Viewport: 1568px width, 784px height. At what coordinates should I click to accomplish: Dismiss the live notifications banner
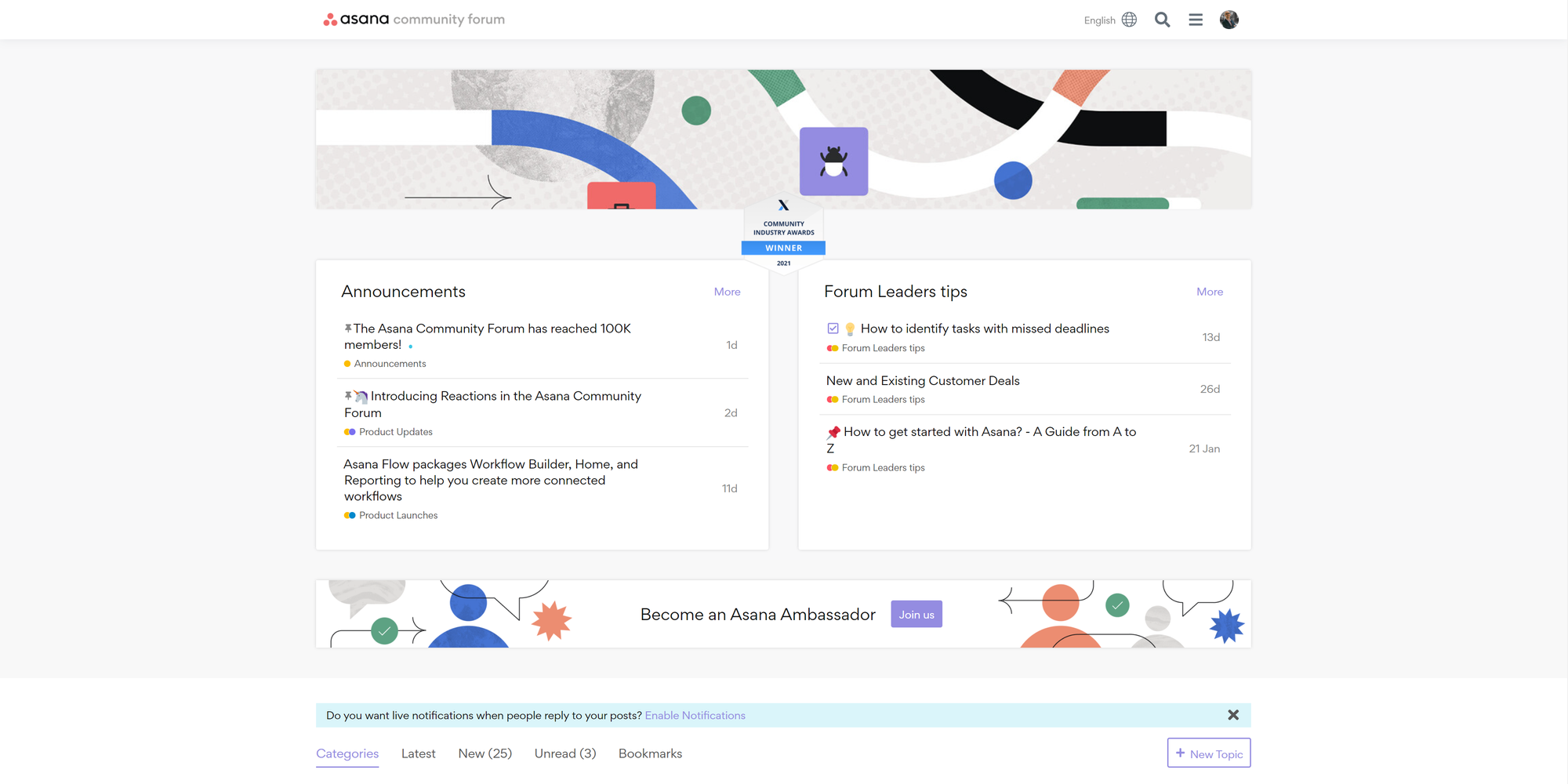[x=1232, y=715]
